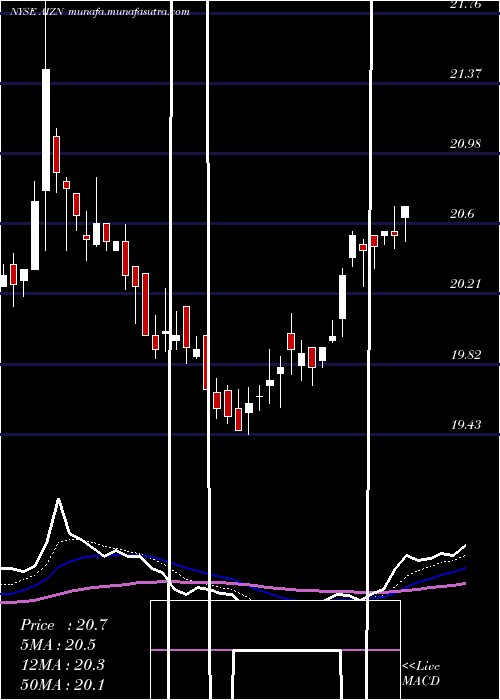Click the tallest white candlestick near 21.37
The height and width of the screenshot is (700, 500).
coord(46,130)
